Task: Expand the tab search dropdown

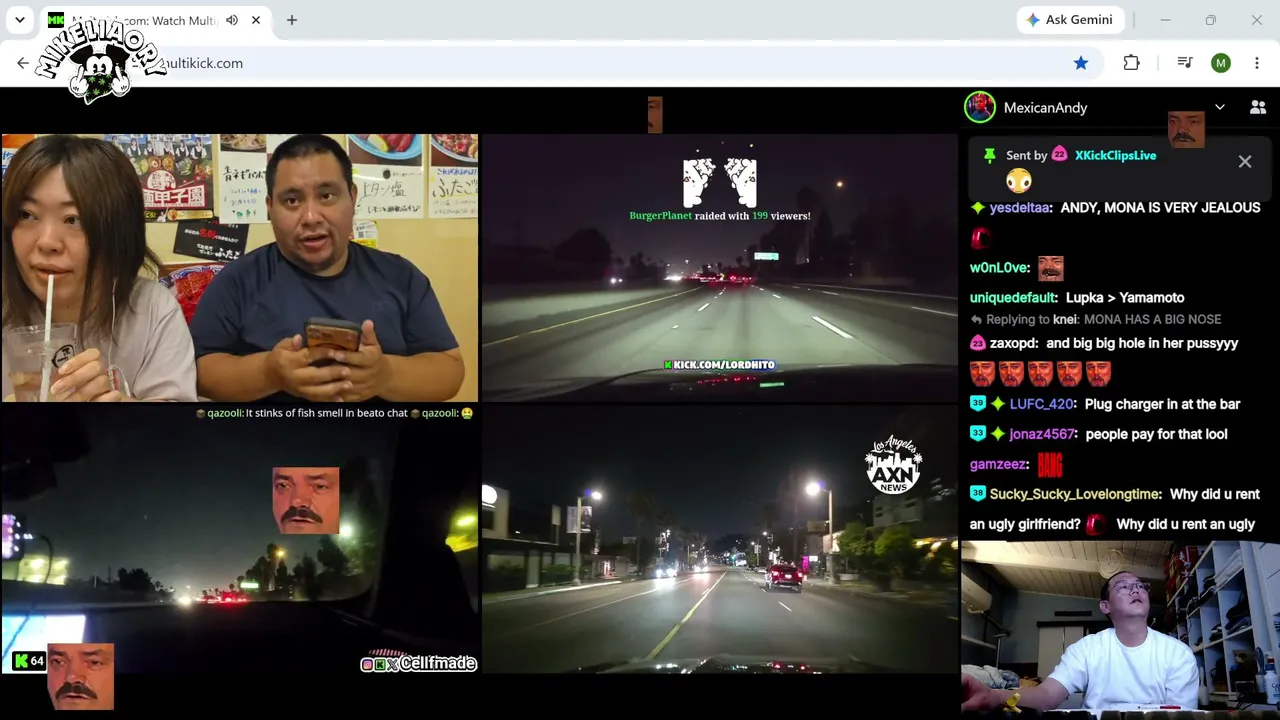Action: pyautogui.click(x=19, y=20)
